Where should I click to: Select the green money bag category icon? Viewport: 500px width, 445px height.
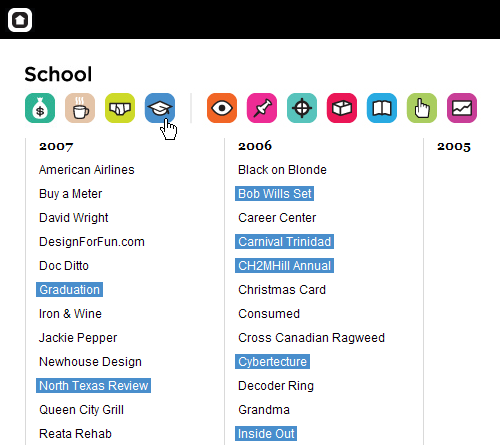40,108
